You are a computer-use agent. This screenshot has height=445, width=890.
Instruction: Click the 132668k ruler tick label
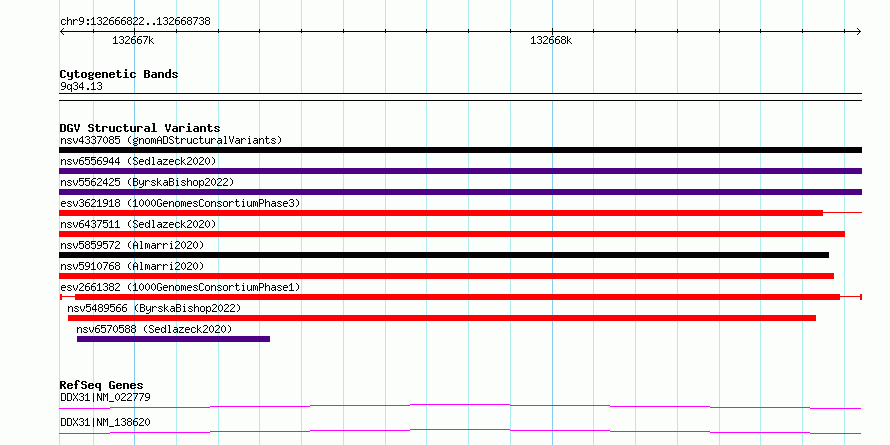pos(551,40)
